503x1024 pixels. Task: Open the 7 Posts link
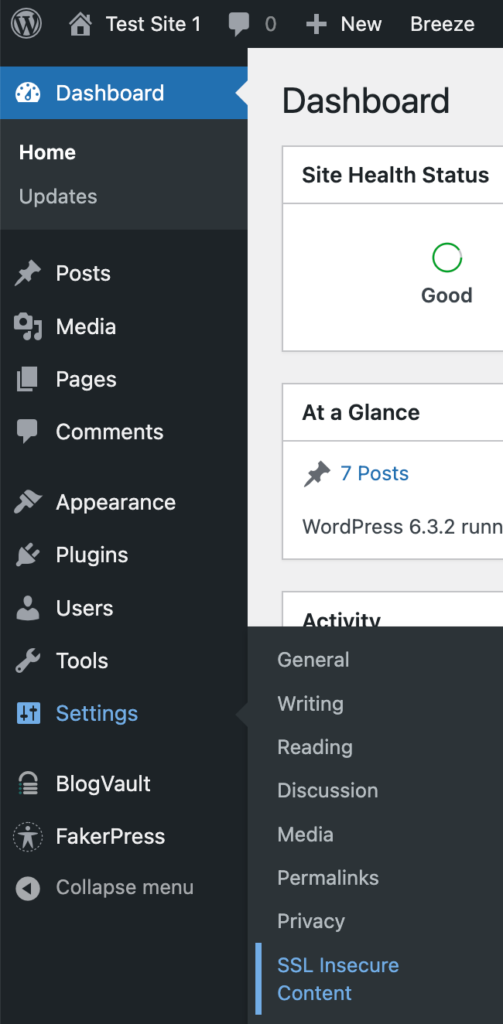[x=374, y=473]
